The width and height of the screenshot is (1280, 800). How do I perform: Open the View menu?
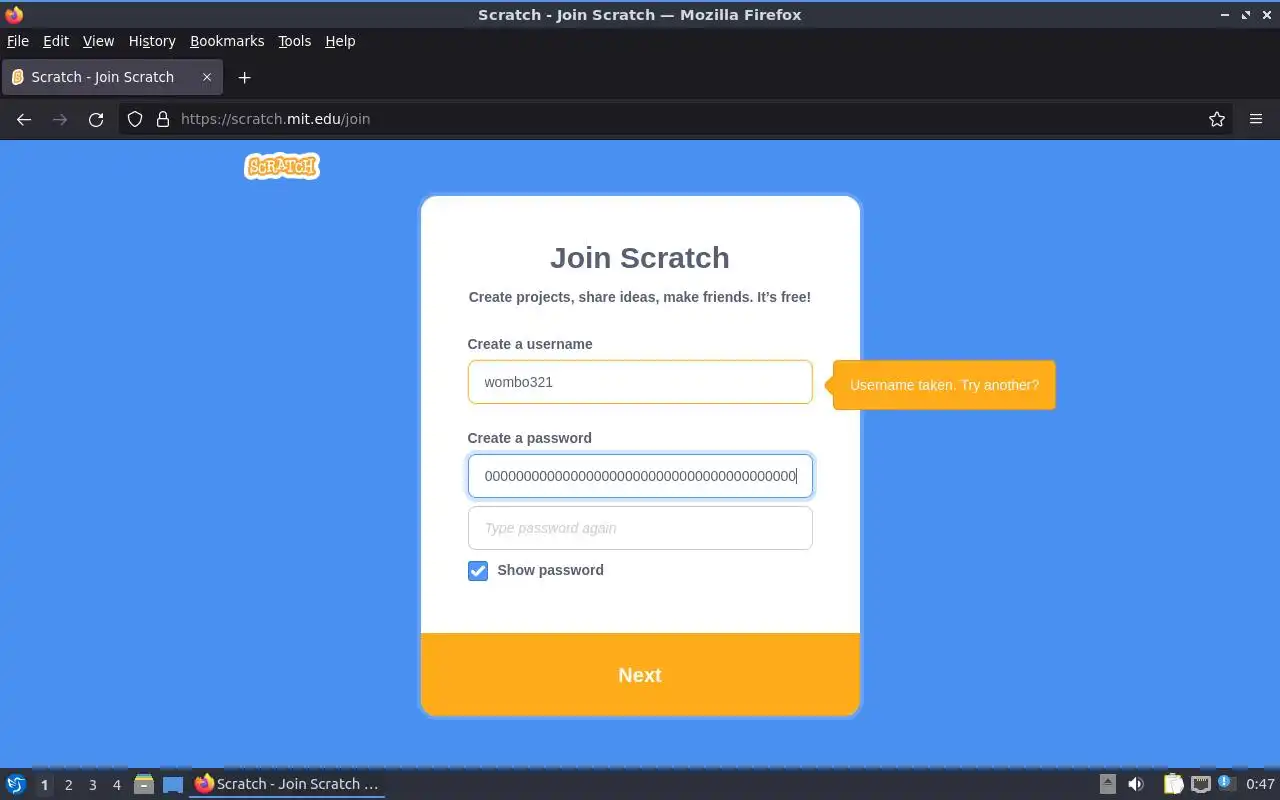pyautogui.click(x=98, y=41)
